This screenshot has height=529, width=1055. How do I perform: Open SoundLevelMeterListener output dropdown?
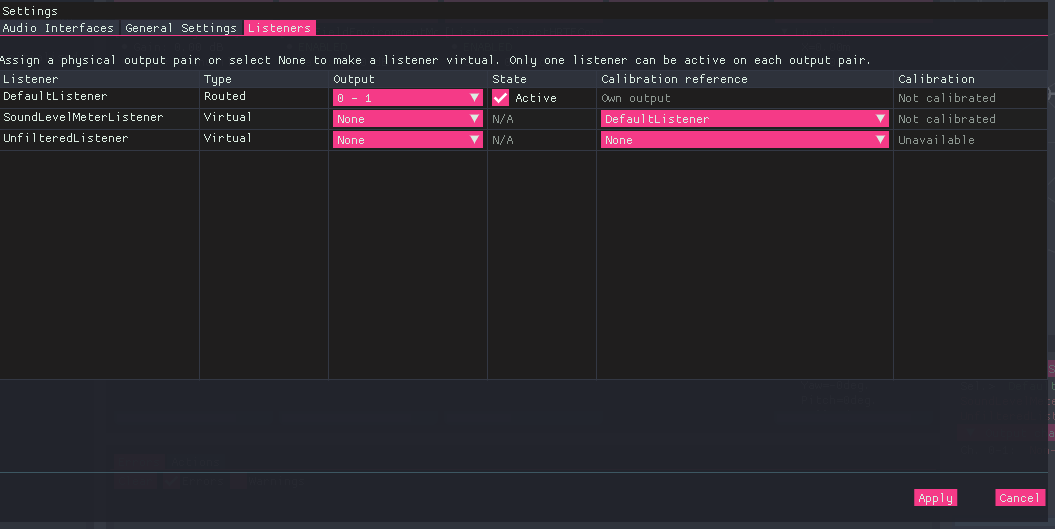pos(408,118)
